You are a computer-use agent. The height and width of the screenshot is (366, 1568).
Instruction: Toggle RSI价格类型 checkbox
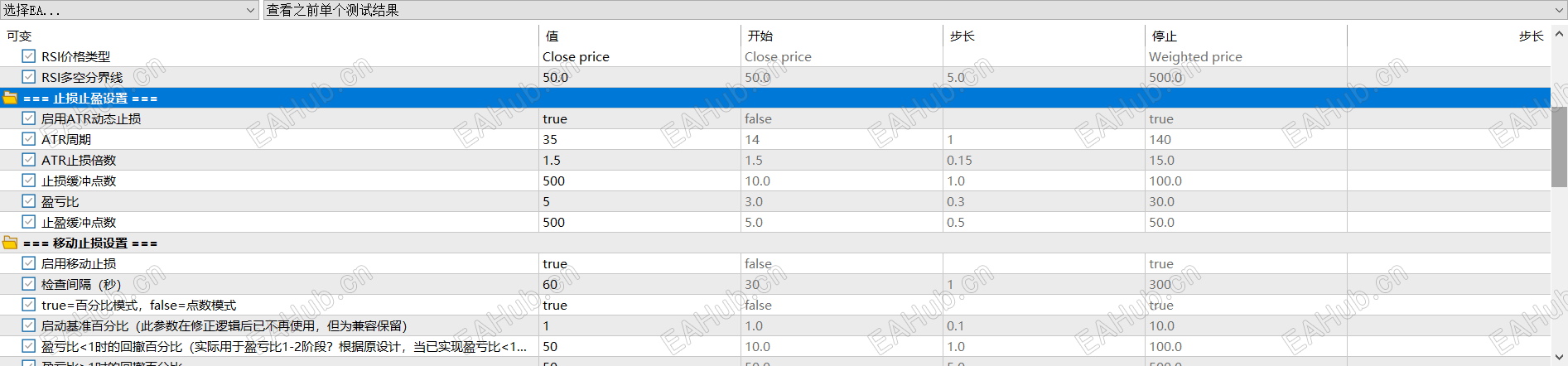29,56
